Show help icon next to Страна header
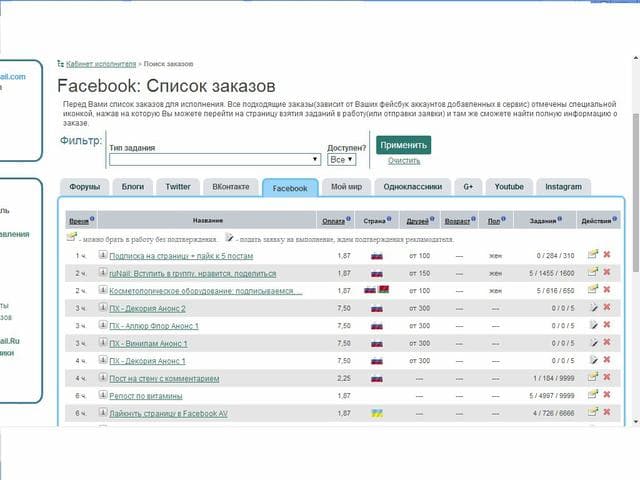 pos(389,219)
